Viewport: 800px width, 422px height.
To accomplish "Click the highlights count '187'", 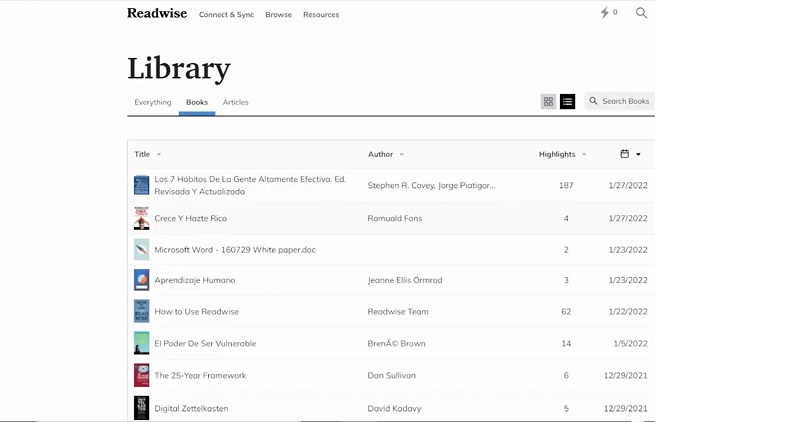I will [566, 185].
